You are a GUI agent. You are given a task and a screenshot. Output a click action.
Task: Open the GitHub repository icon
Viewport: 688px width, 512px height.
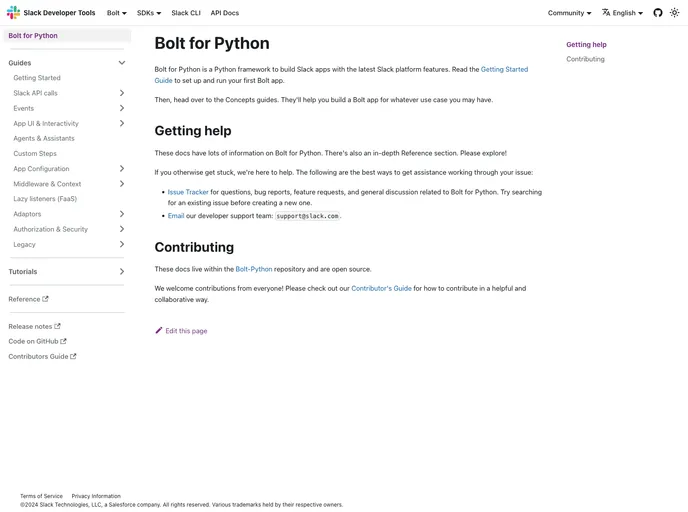657,13
